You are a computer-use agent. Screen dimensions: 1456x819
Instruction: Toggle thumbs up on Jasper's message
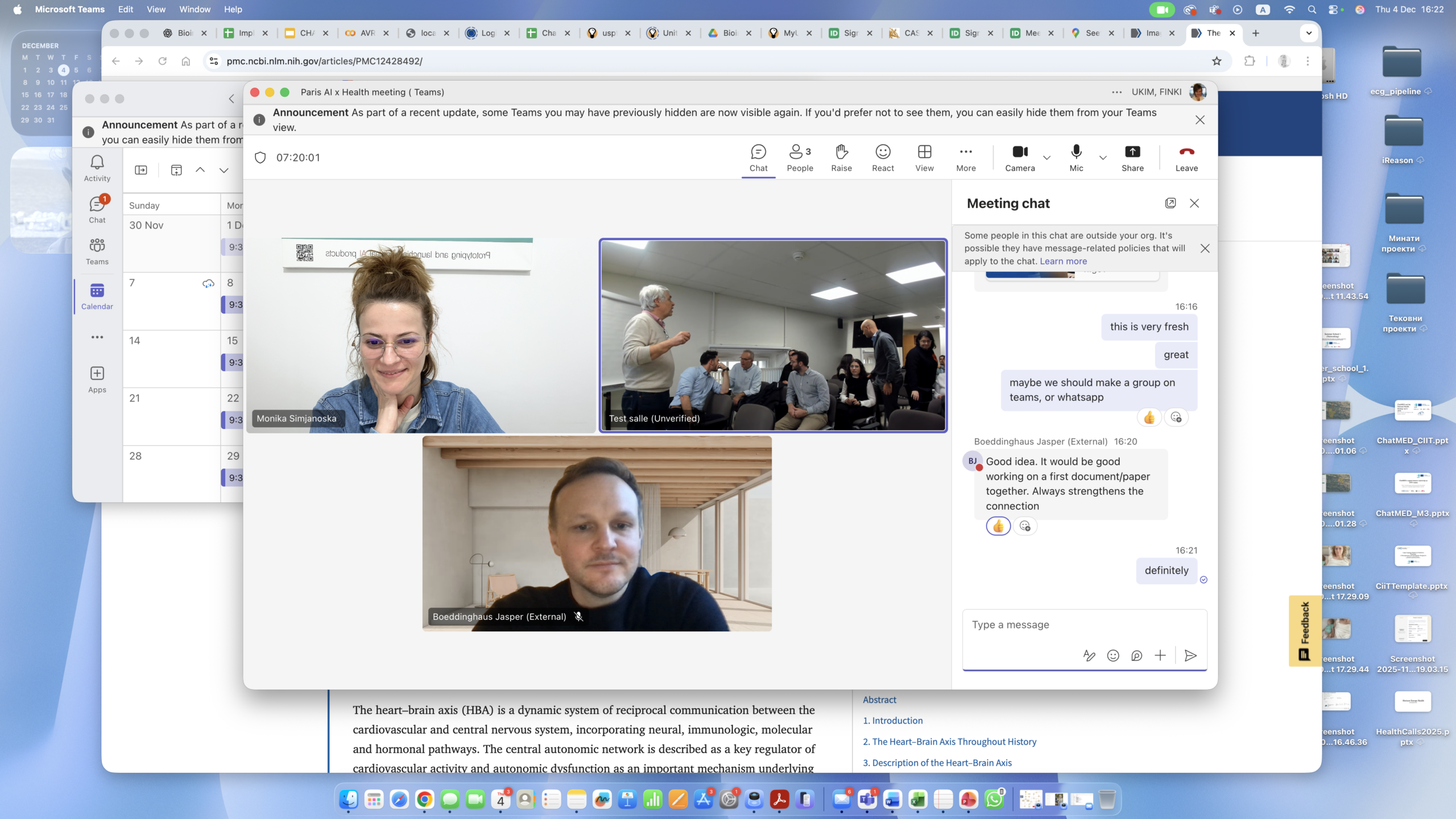998,526
